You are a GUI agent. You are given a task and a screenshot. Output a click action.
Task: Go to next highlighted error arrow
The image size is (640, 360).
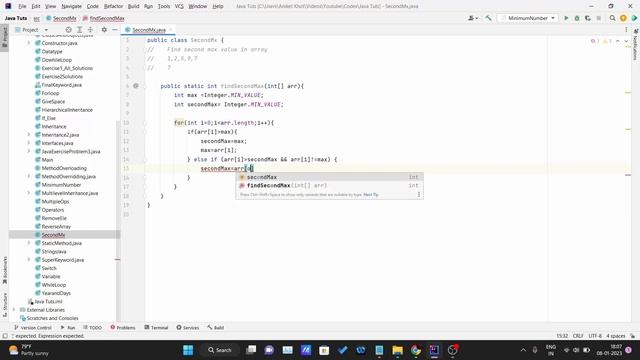coord(626,41)
